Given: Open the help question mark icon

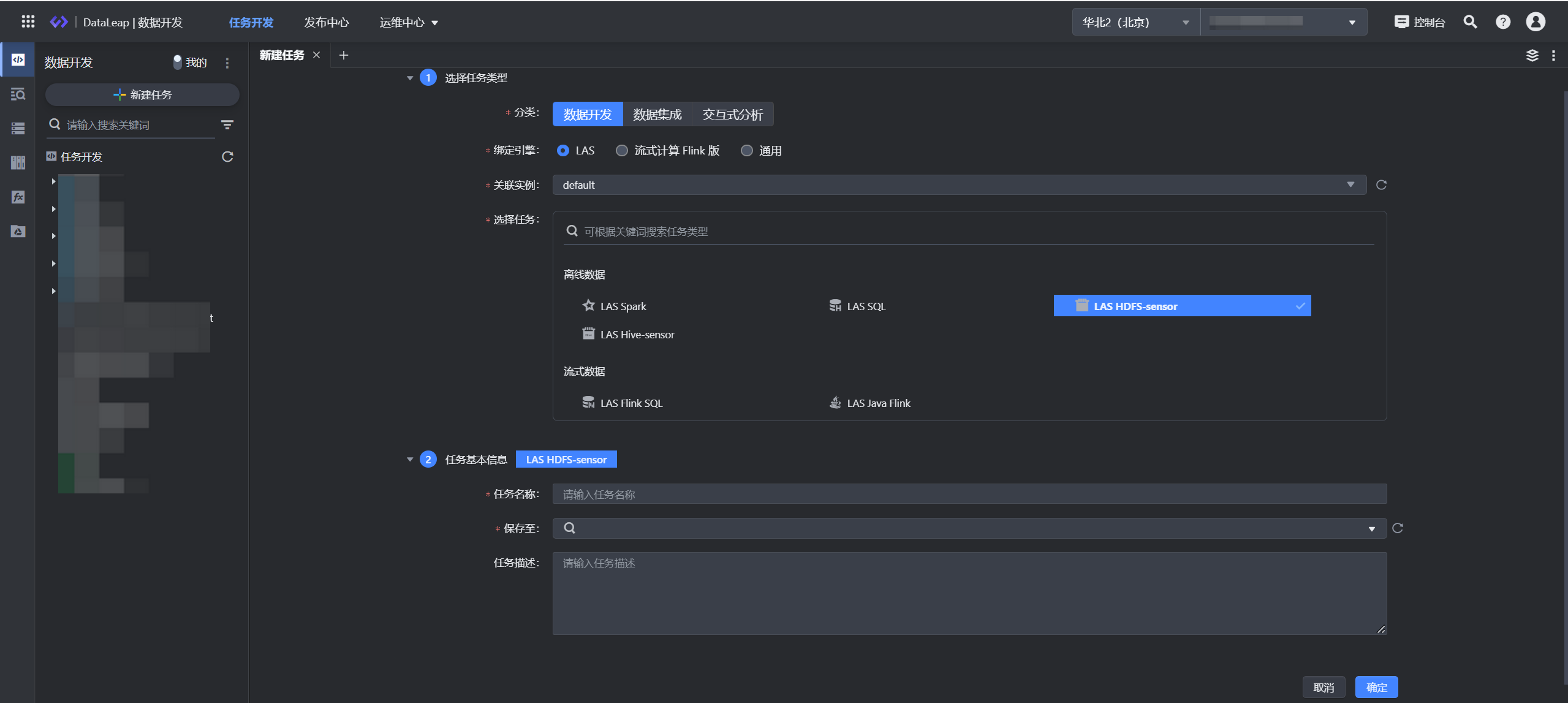Looking at the screenshot, I should [x=1502, y=22].
